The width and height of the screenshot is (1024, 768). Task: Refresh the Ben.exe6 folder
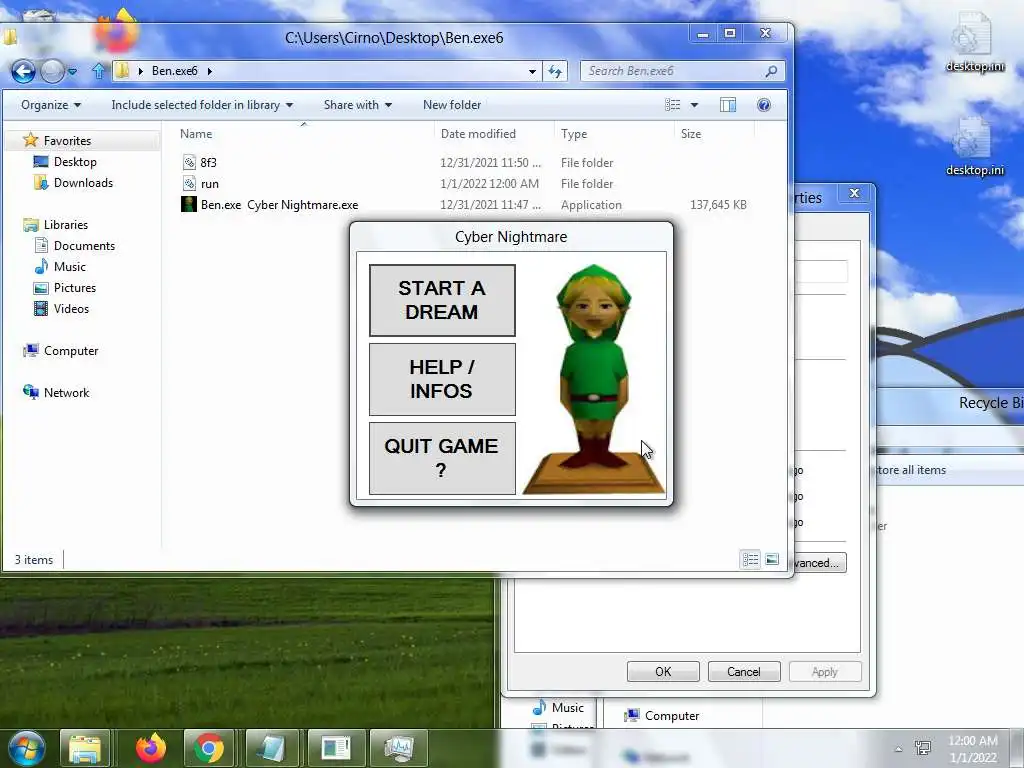tap(555, 71)
